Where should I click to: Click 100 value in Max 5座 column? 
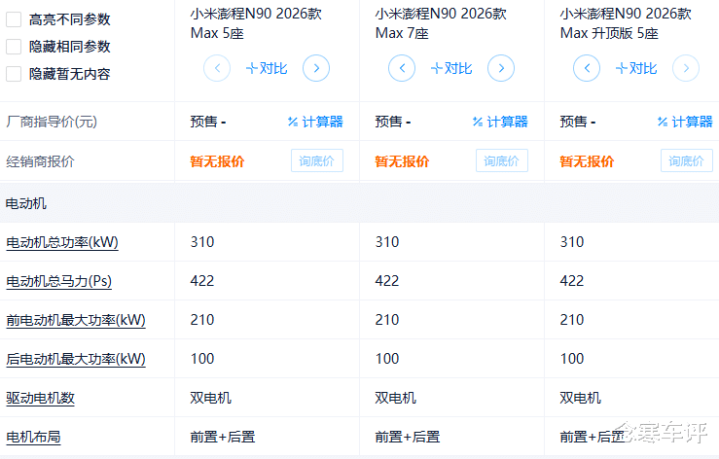202,359
